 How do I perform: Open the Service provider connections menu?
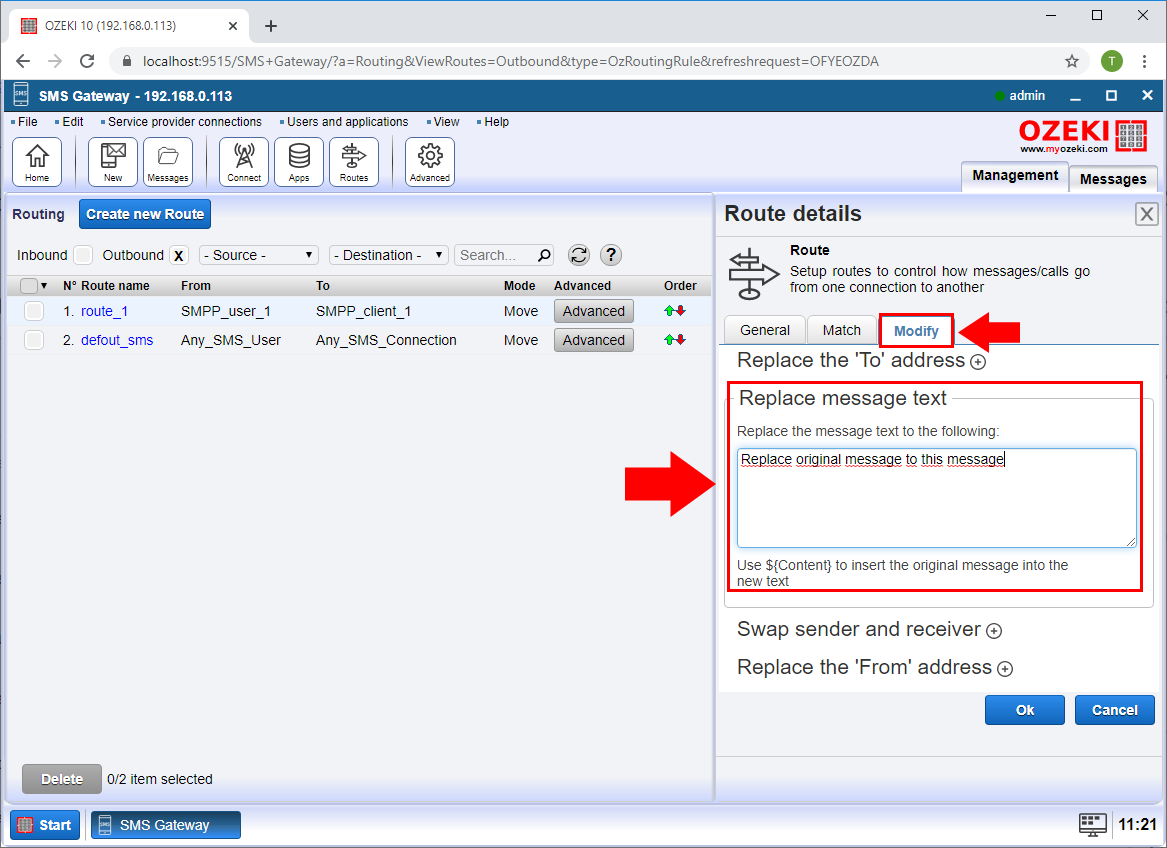(185, 122)
